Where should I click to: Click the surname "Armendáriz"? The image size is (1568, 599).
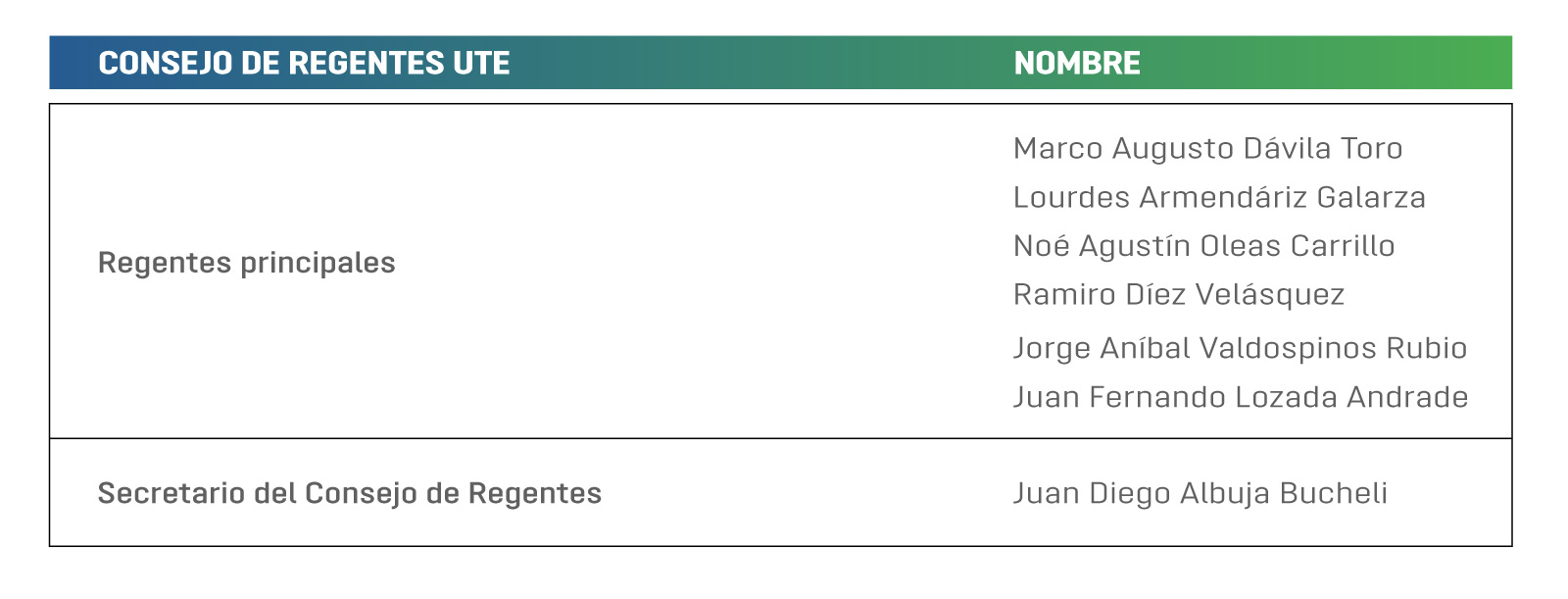pyautogui.click(x=1222, y=198)
